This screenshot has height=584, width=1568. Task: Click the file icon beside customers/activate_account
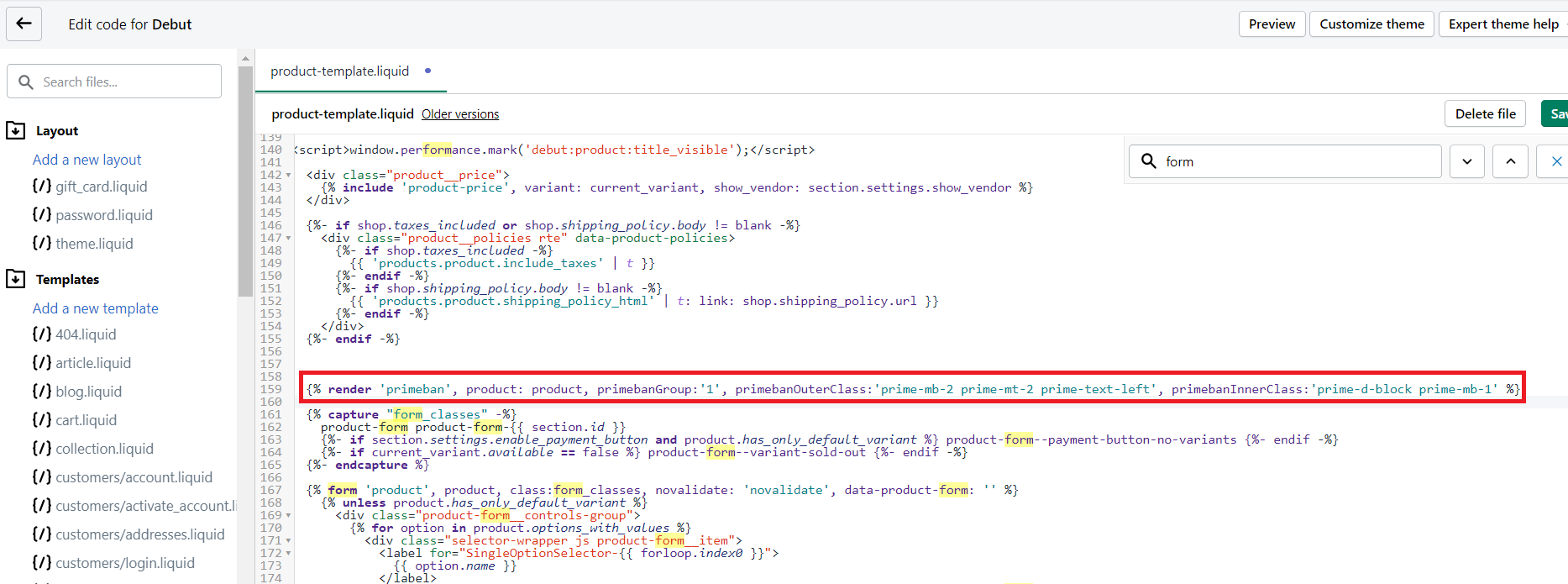click(42, 505)
